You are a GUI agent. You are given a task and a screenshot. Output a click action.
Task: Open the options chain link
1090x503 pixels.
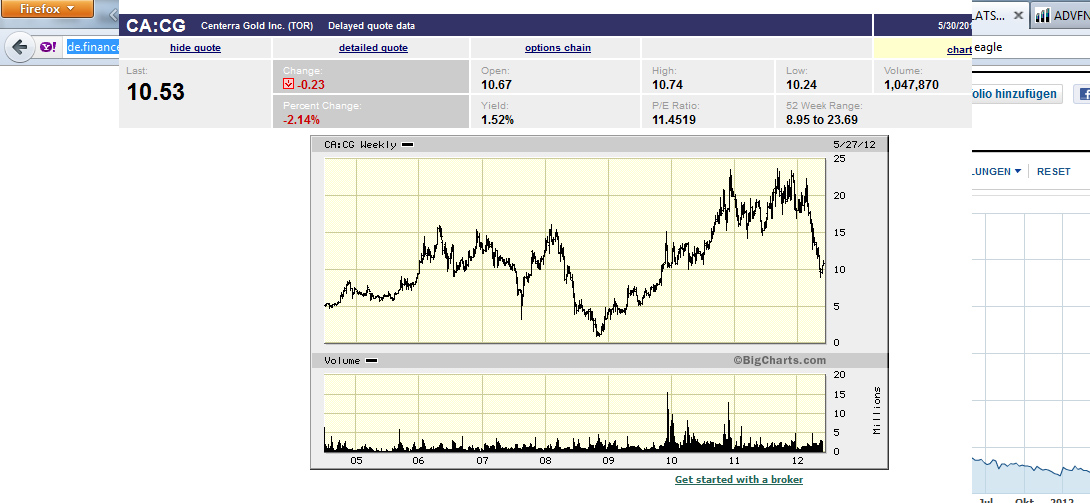click(x=558, y=48)
